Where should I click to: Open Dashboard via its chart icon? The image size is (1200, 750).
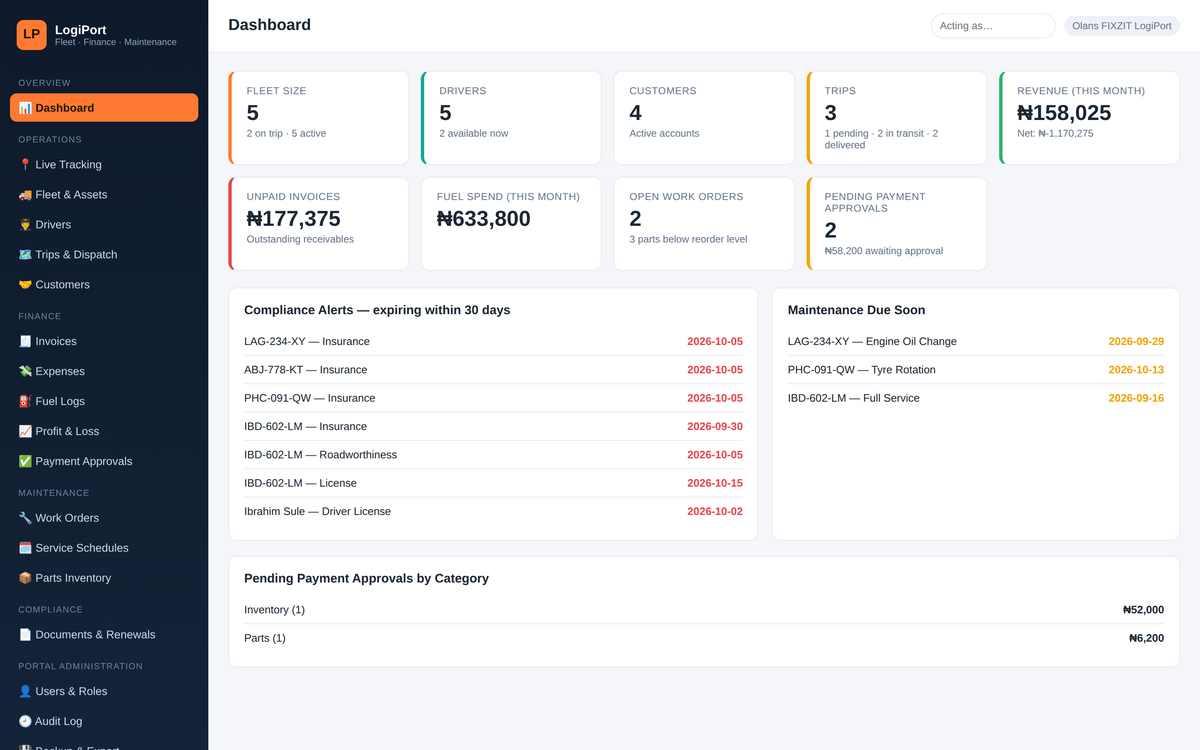pyautogui.click(x=25, y=108)
